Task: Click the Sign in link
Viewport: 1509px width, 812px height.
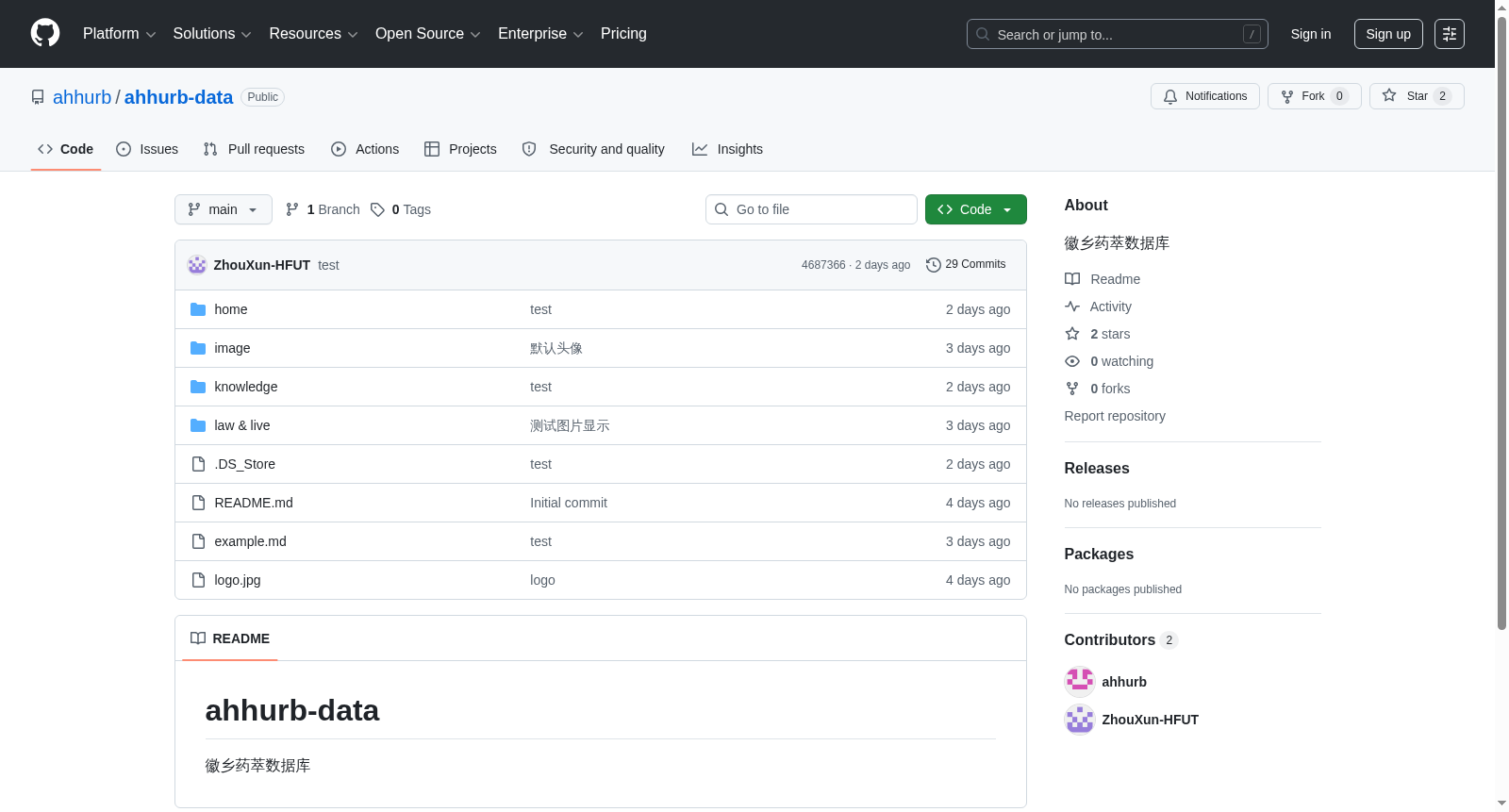Action: click(1311, 34)
